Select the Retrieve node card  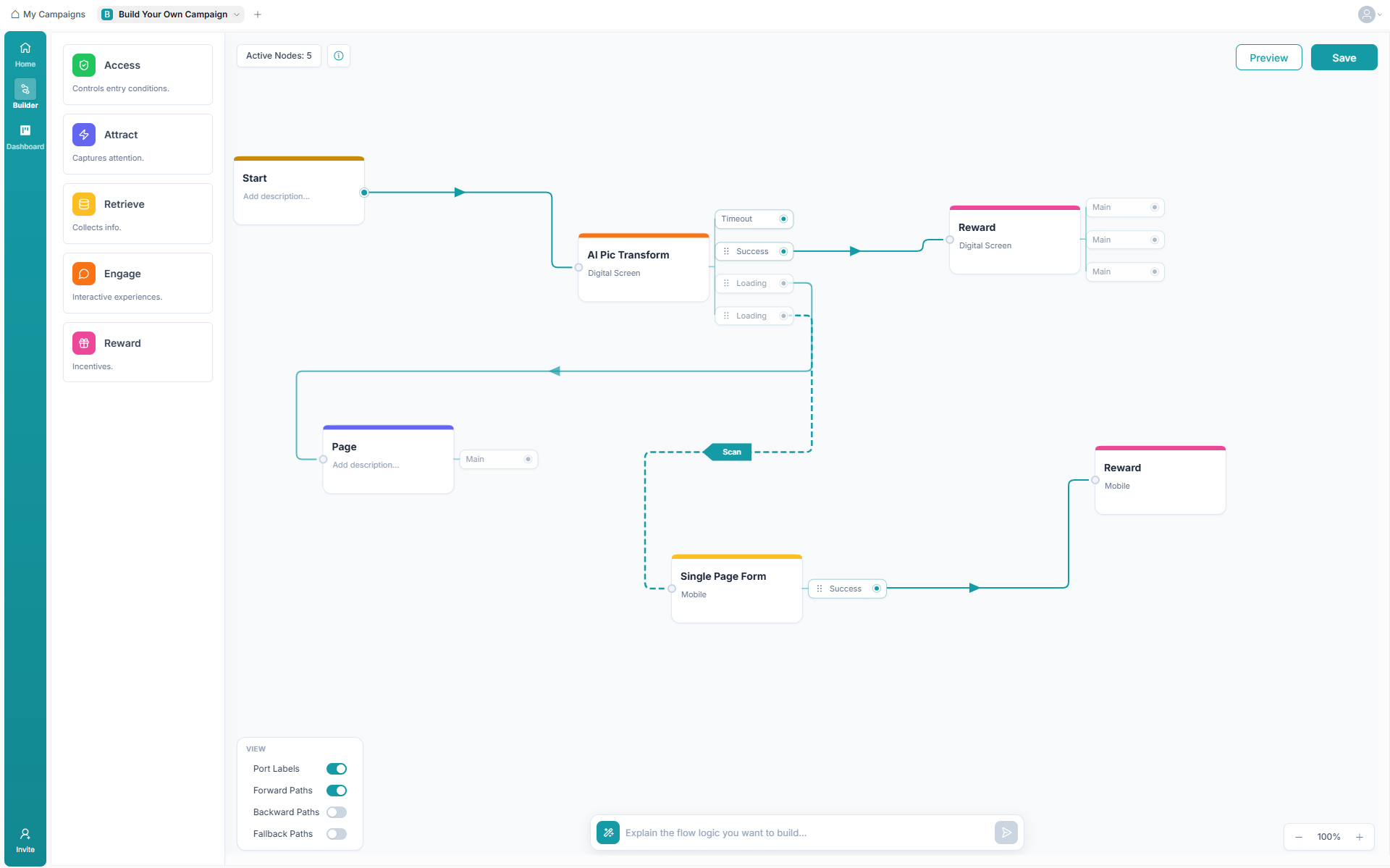pos(138,214)
